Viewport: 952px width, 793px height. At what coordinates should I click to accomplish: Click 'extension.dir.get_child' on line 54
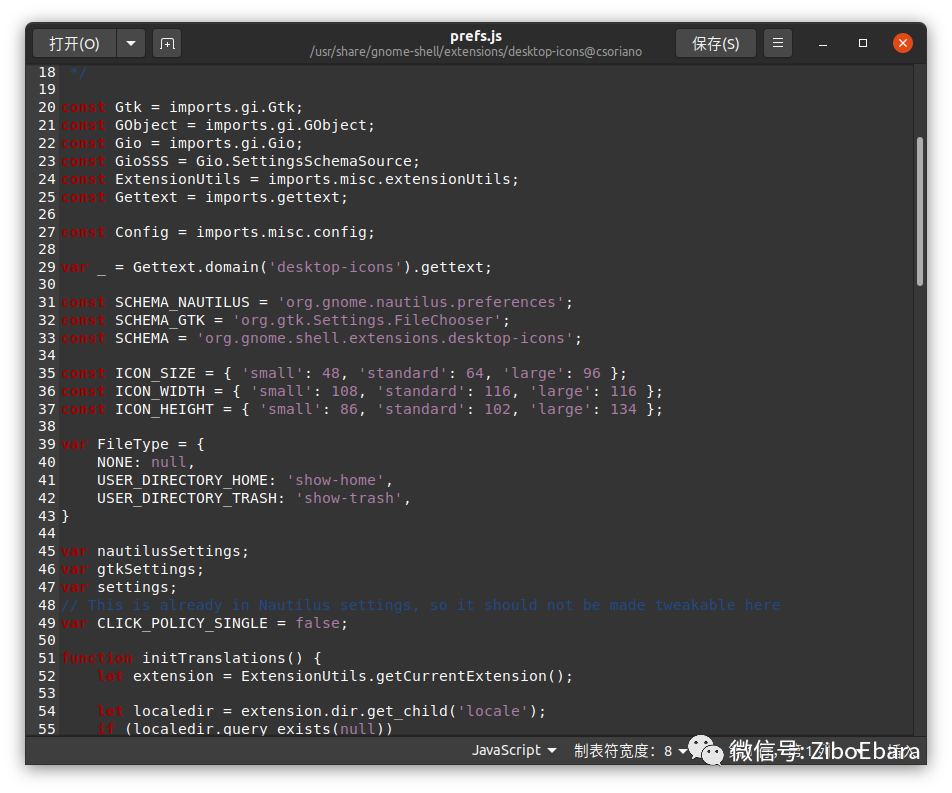click(x=344, y=712)
